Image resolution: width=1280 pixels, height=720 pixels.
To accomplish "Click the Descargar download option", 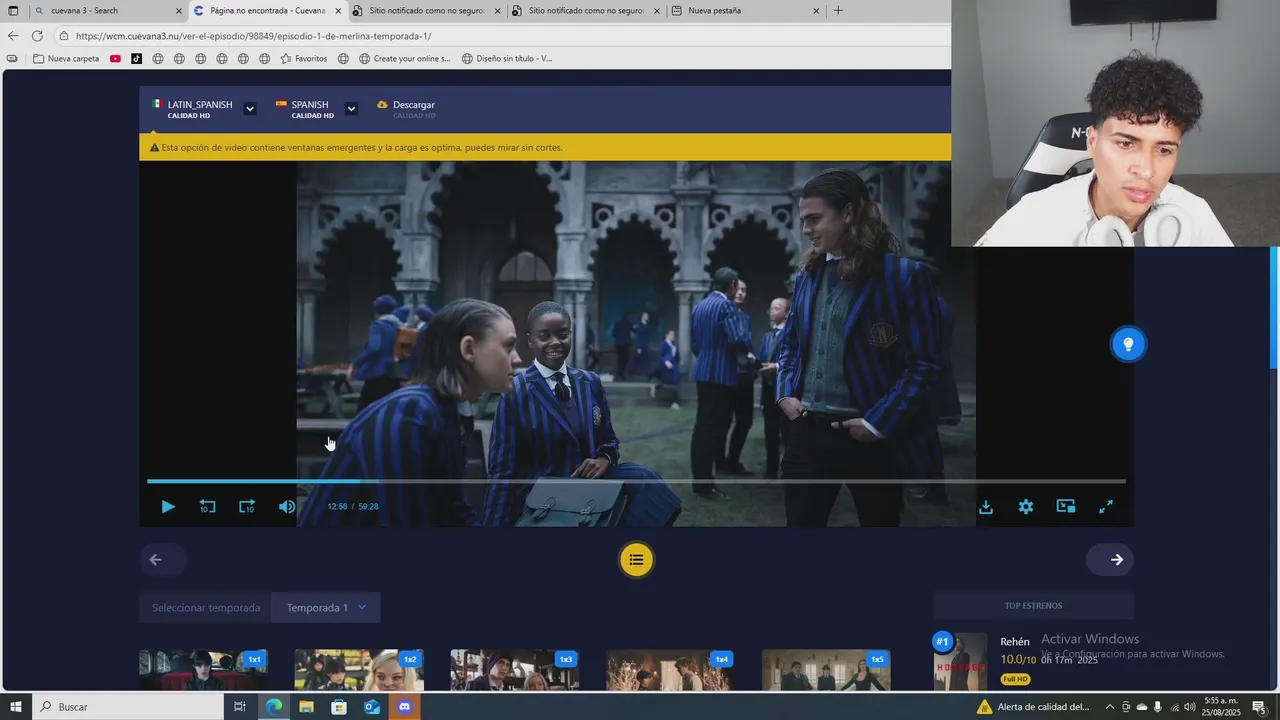I will click(x=406, y=109).
